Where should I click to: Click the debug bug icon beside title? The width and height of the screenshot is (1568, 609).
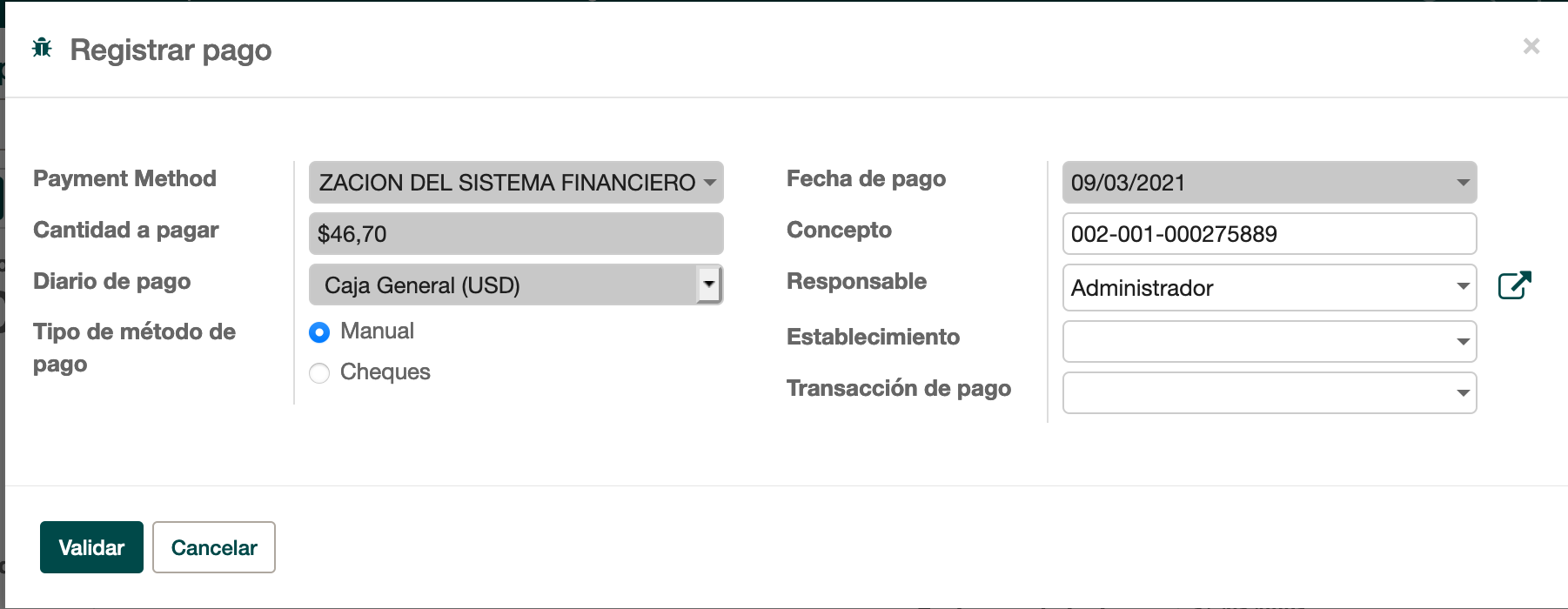42,48
